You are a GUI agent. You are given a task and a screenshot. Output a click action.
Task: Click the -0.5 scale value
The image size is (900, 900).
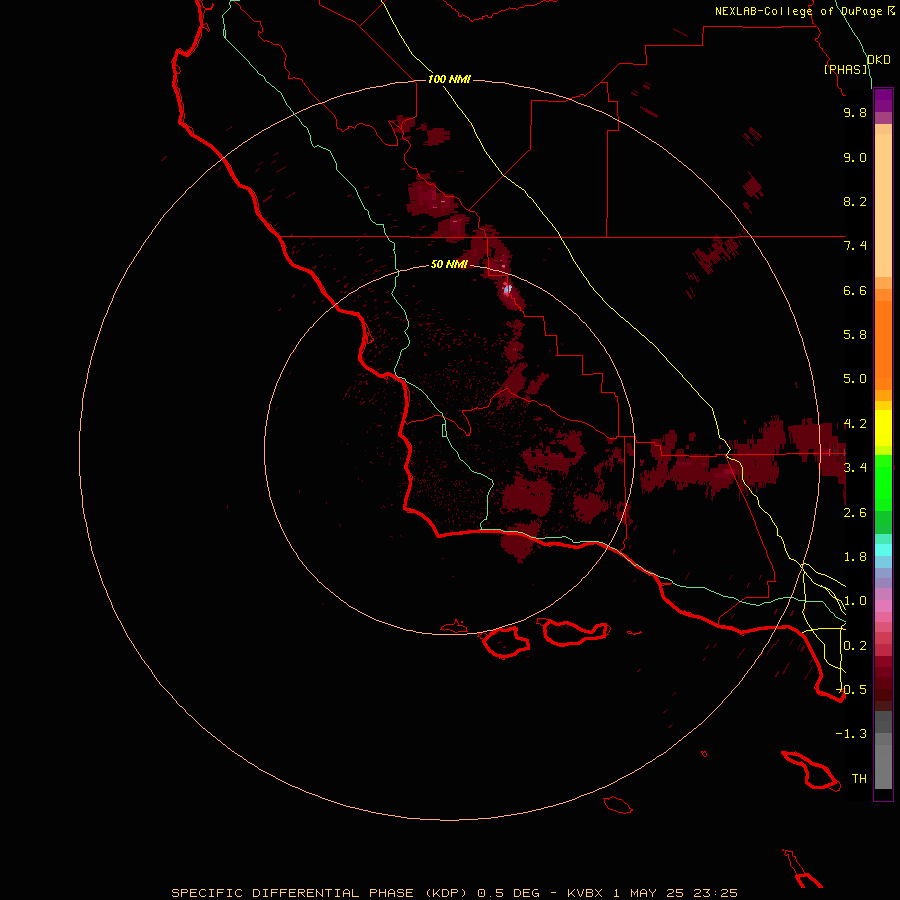[852, 689]
